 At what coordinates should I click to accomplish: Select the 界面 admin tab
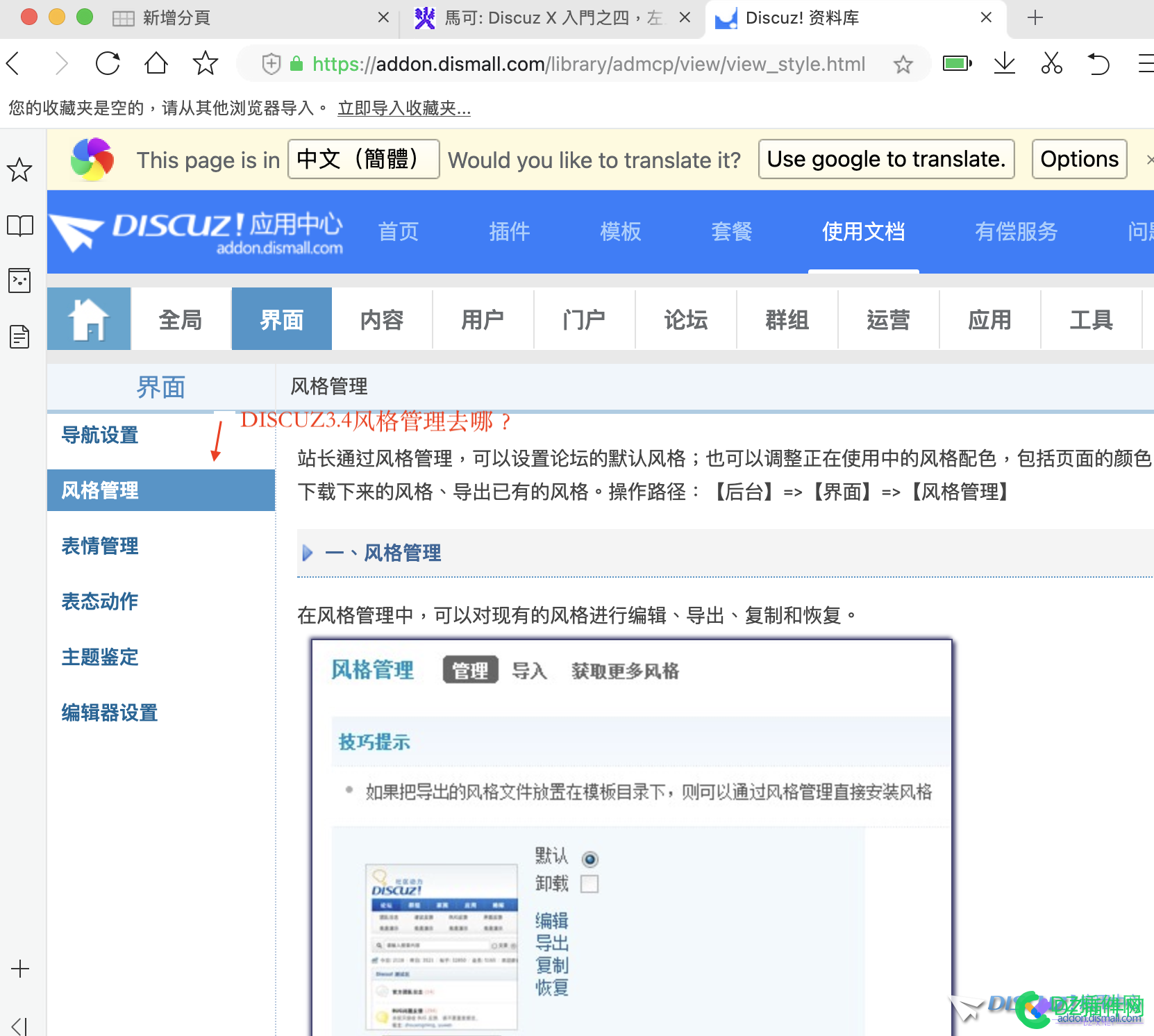pyautogui.click(x=282, y=319)
